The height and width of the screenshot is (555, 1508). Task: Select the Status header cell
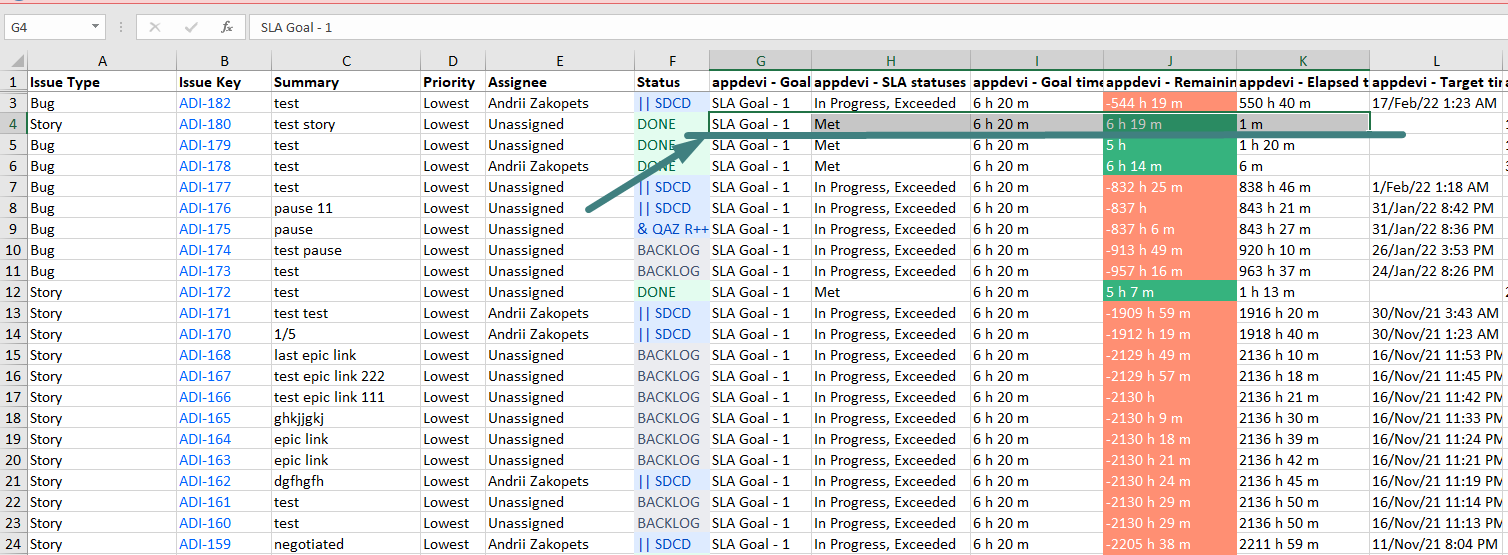click(671, 82)
